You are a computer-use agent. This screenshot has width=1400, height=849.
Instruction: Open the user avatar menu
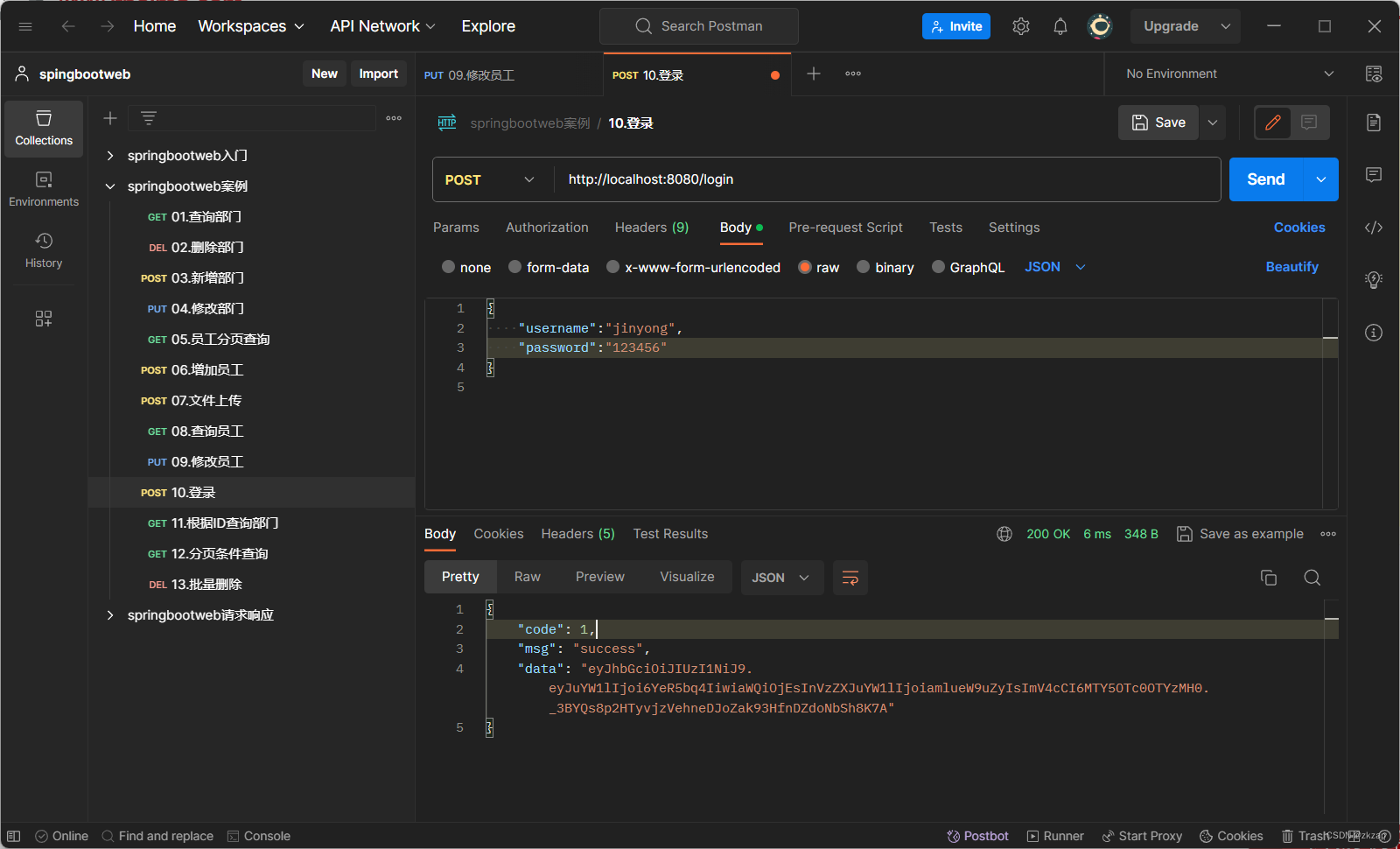coord(1100,26)
